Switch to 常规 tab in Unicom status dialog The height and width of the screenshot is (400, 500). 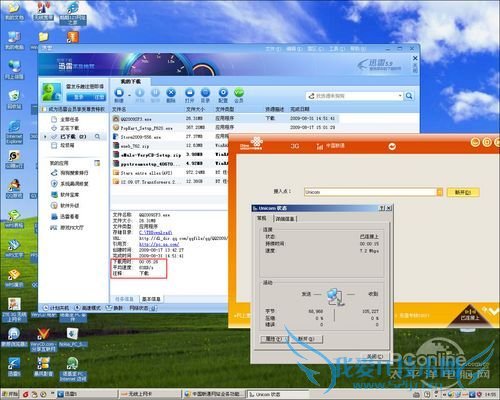262,218
